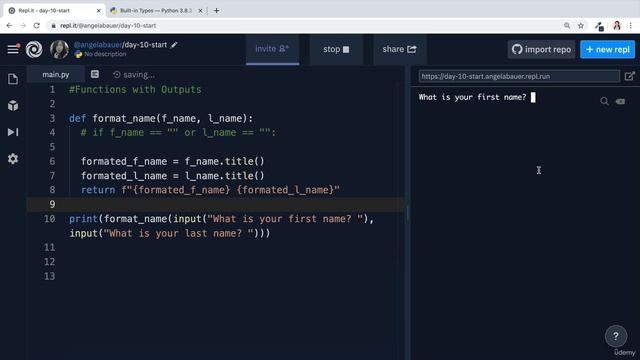The image size is (640, 360).
Task: Create a new repl
Action: (607, 49)
